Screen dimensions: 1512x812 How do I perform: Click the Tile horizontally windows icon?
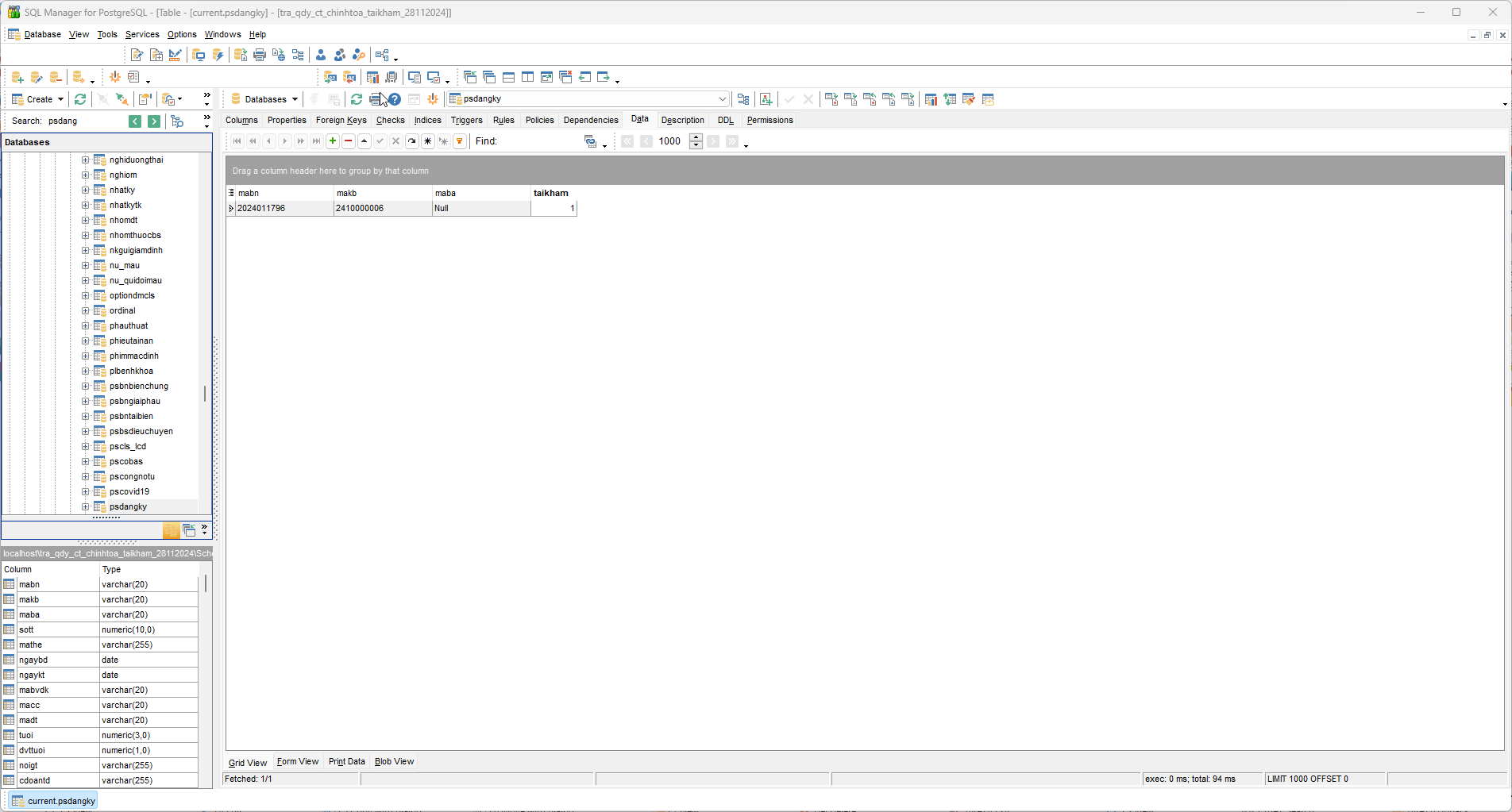(508, 77)
